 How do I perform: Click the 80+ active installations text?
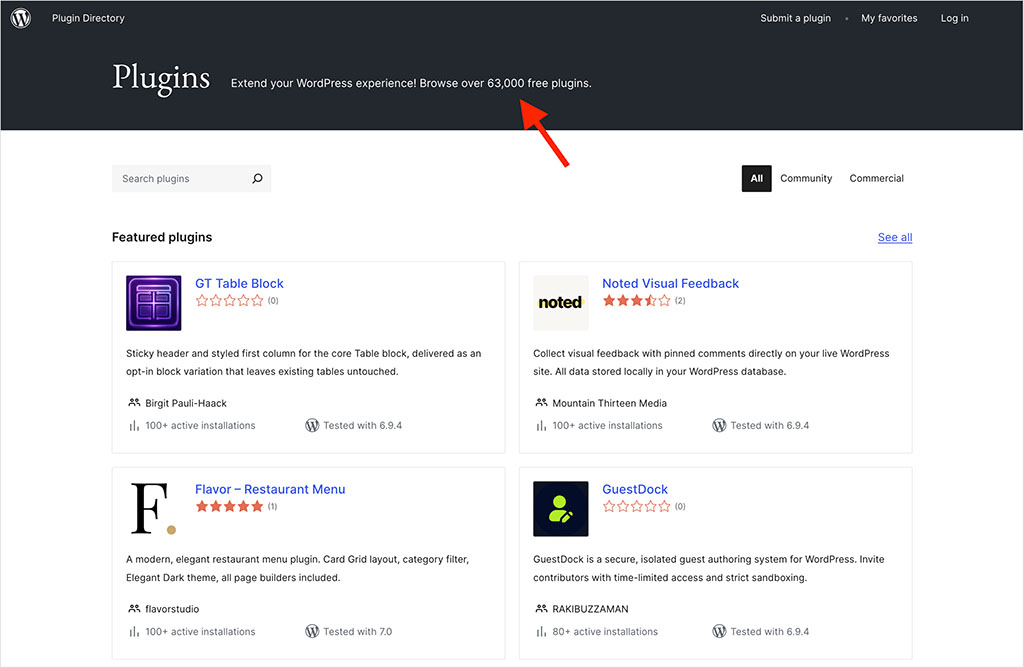[x=605, y=631]
